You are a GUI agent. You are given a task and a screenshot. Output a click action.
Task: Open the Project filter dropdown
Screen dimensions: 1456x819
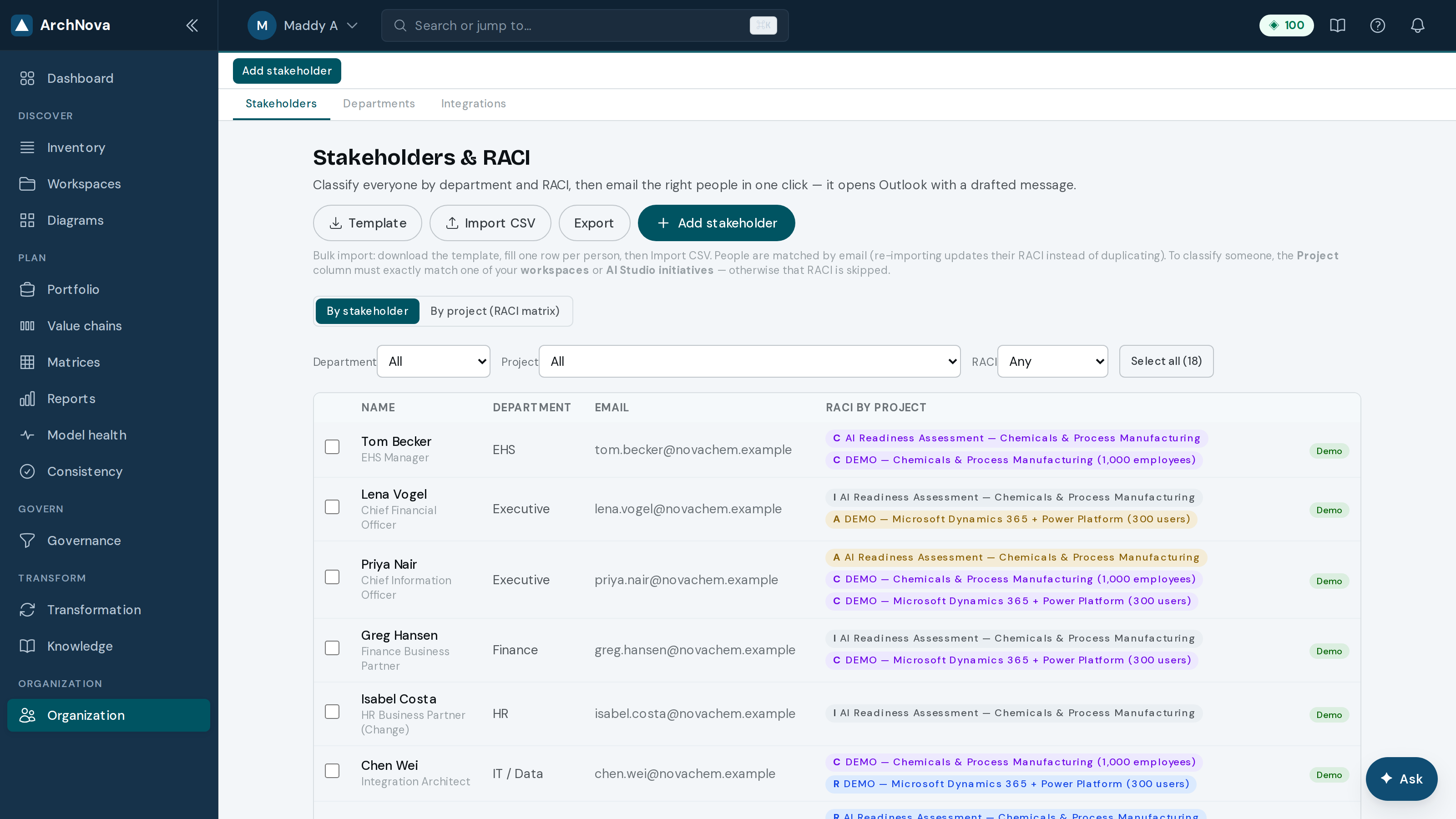coord(749,361)
